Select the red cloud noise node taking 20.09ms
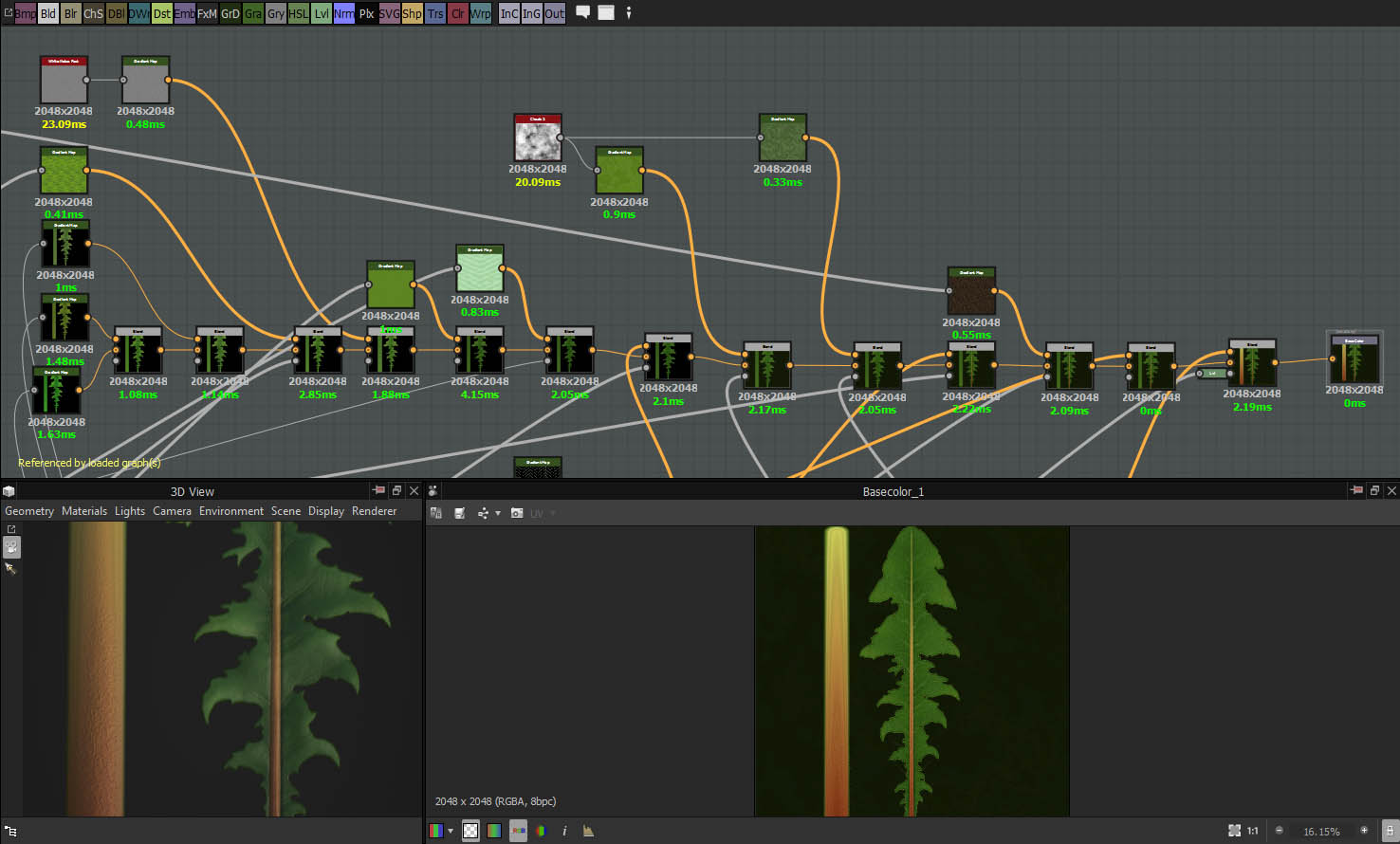This screenshot has height=844, width=1400. click(x=538, y=138)
